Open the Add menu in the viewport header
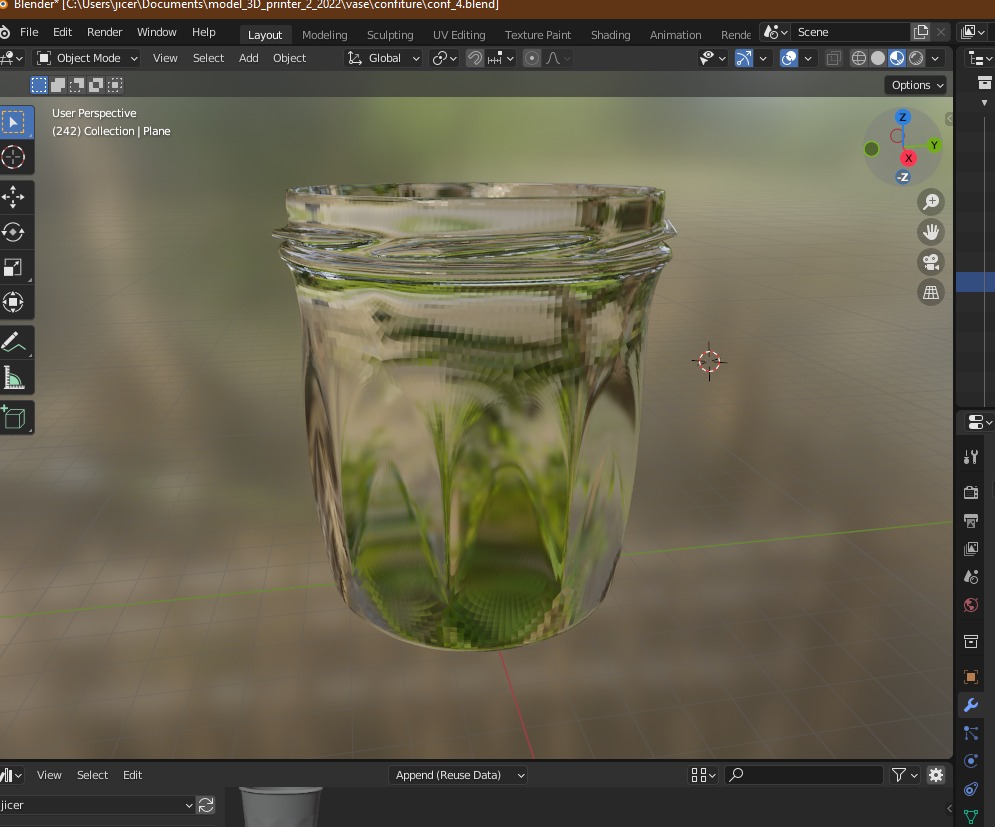995x827 pixels. (x=248, y=58)
